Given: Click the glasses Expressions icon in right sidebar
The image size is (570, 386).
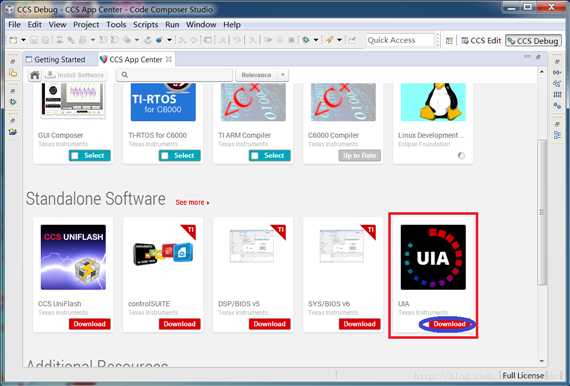Looking at the screenshot, I should pos(557,73).
